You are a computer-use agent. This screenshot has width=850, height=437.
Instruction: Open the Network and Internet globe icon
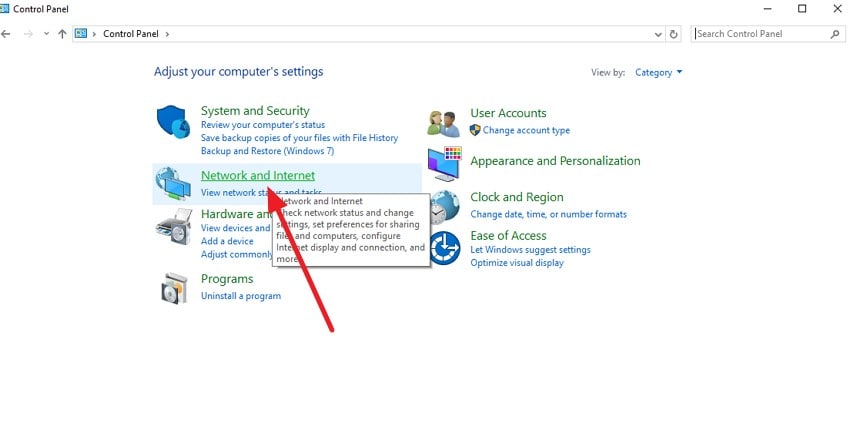coord(173,184)
